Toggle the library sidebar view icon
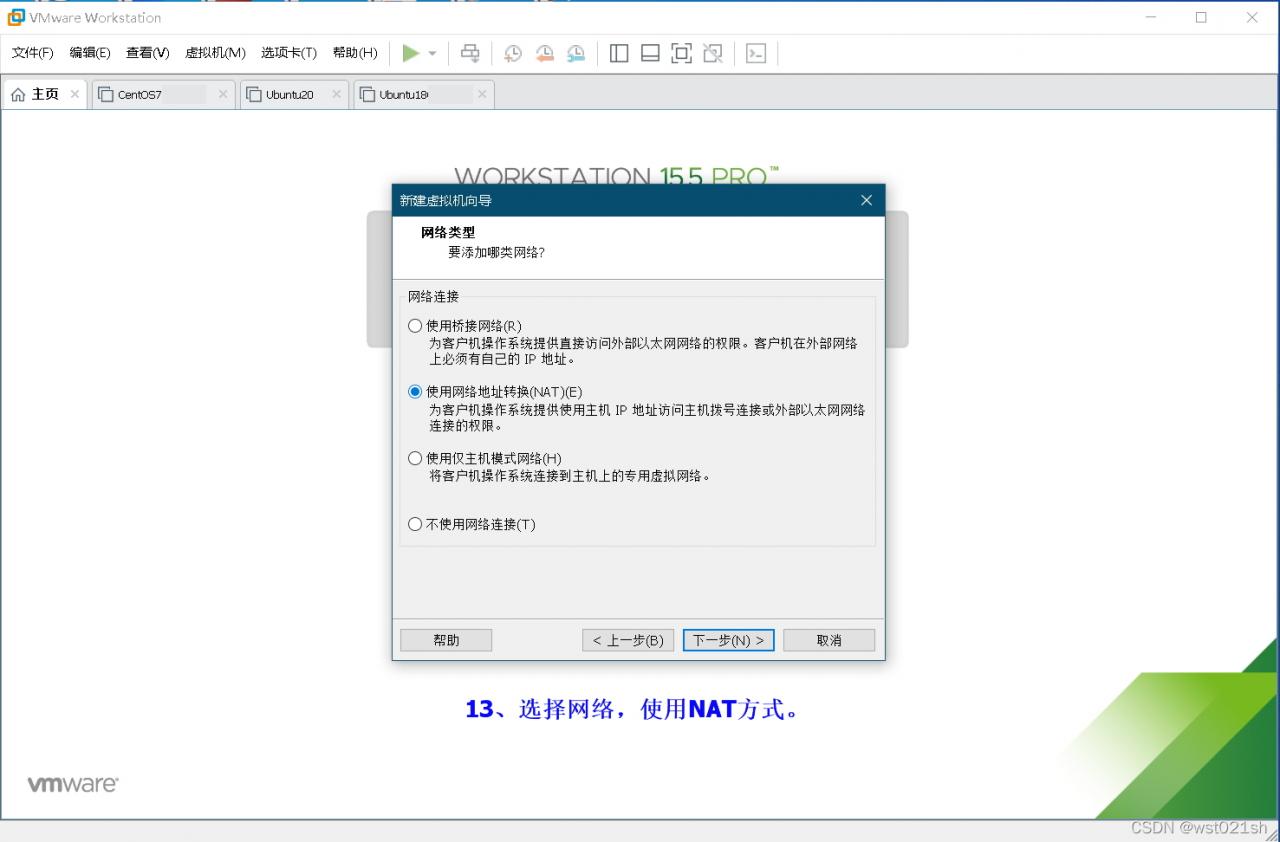 click(619, 53)
